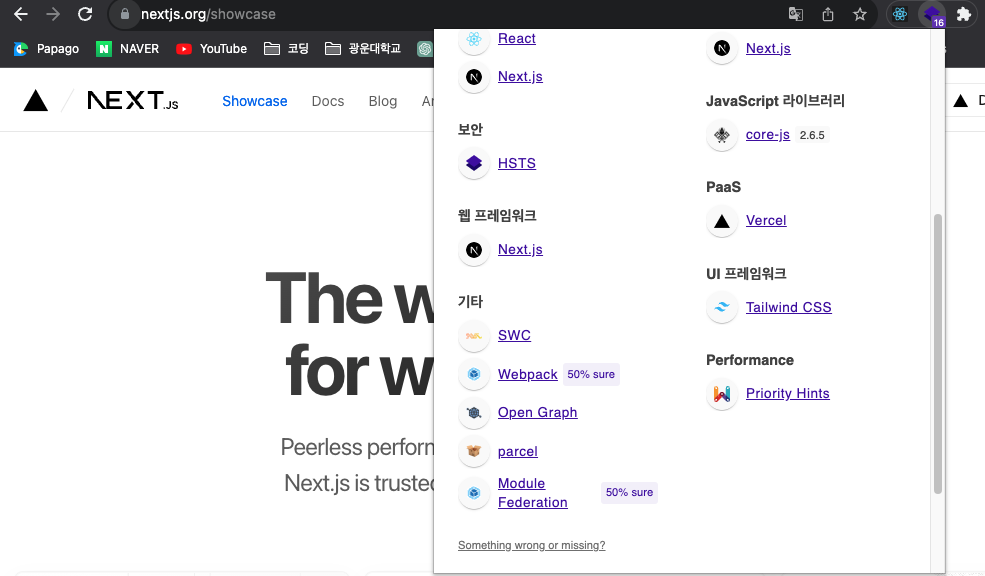The width and height of the screenshot is (985, 576).
Task: Open the extensions puzzle icon
Action: [964, 14]
